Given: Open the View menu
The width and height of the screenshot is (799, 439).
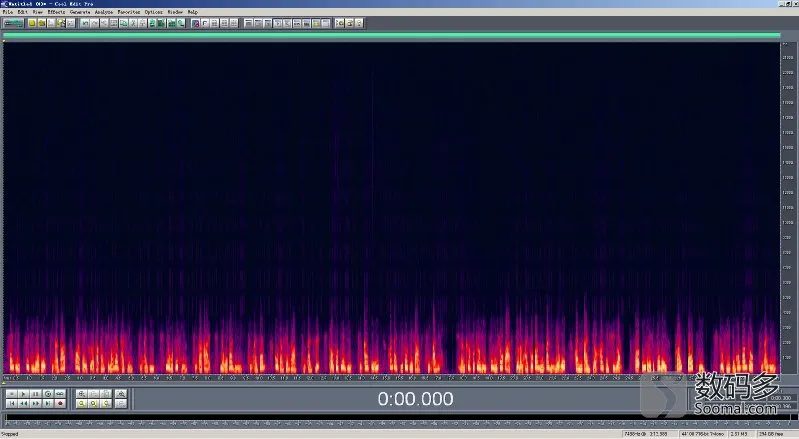Looking at the screenshot, I should [38, 12].
